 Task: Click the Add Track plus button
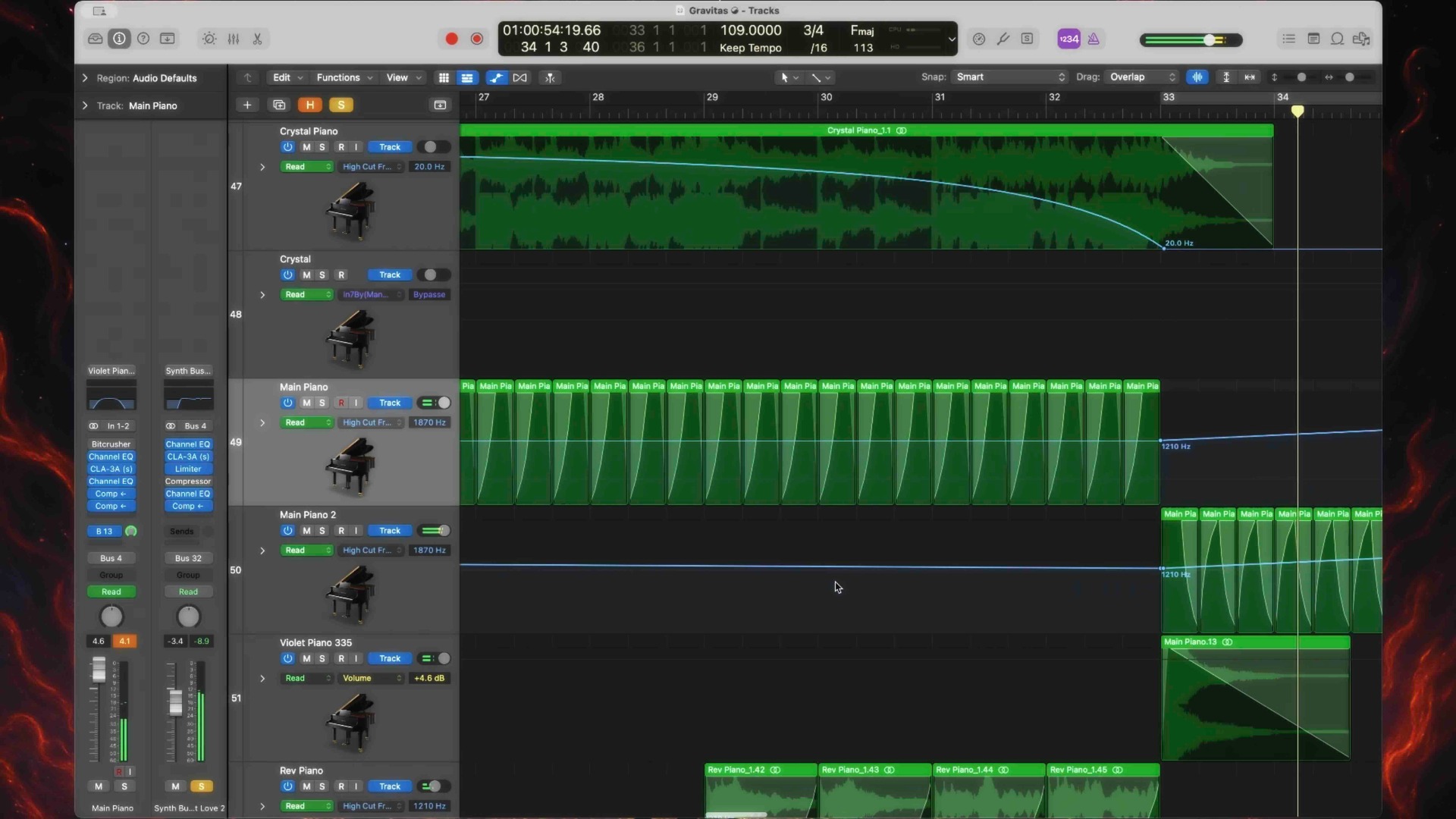click(247, 105)
